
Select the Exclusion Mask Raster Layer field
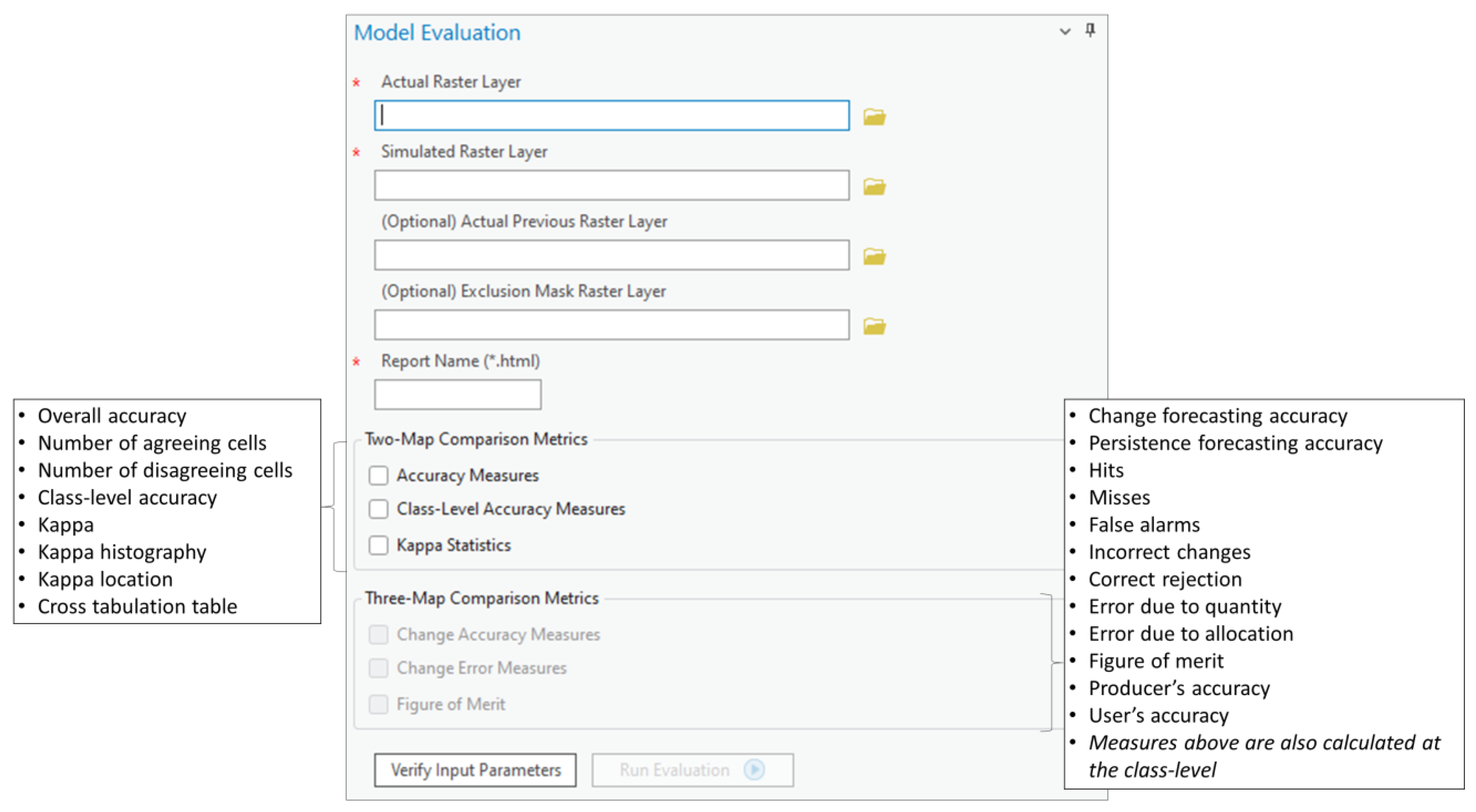611,326
